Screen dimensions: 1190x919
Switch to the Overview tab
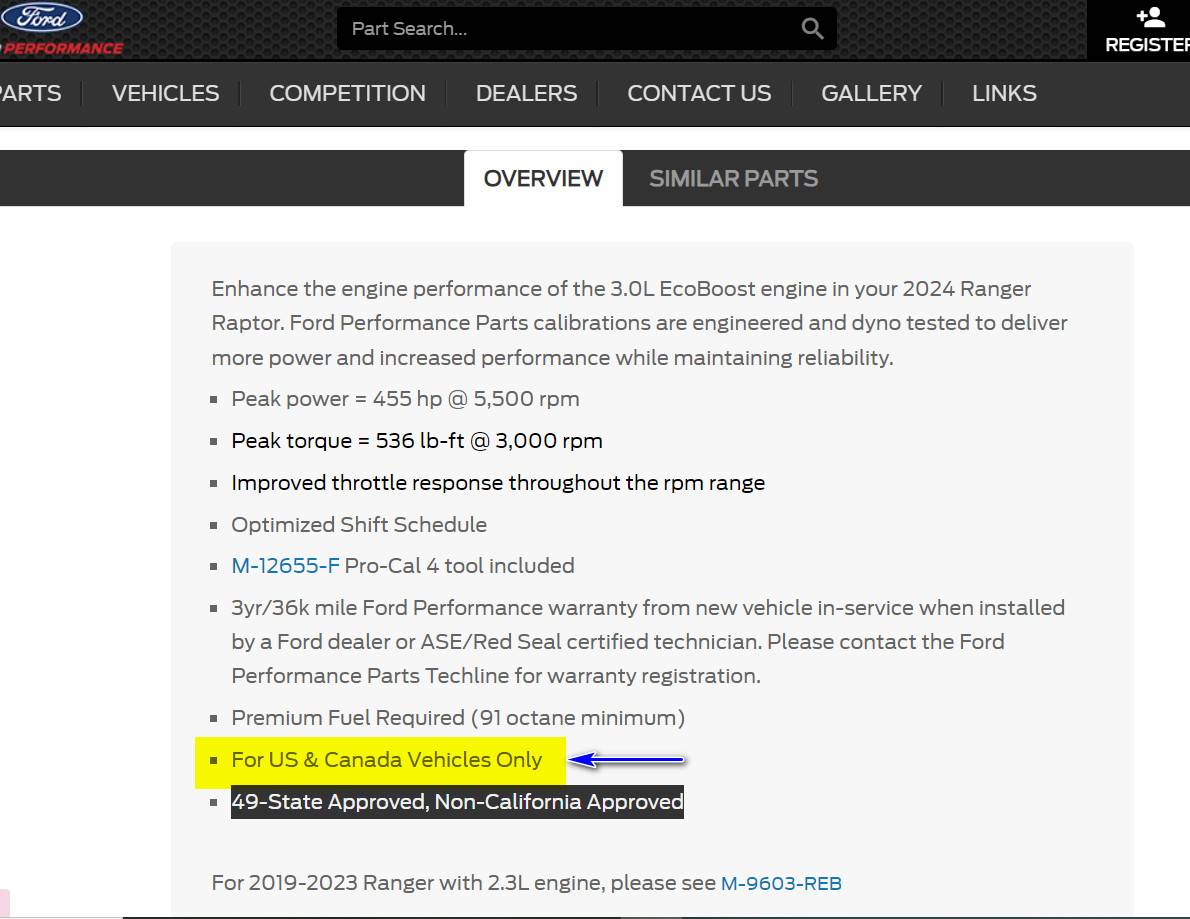click(543, 178)
